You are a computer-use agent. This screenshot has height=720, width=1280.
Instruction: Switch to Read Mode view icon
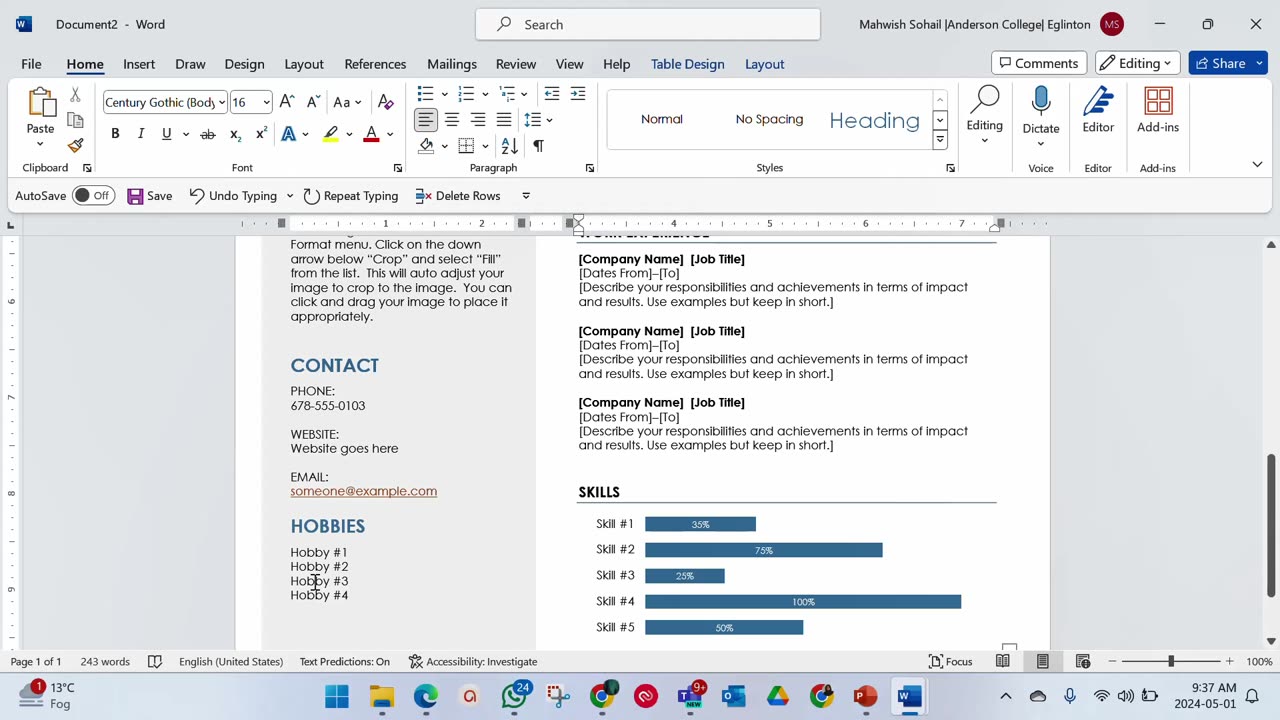[x=1003, y=661]
